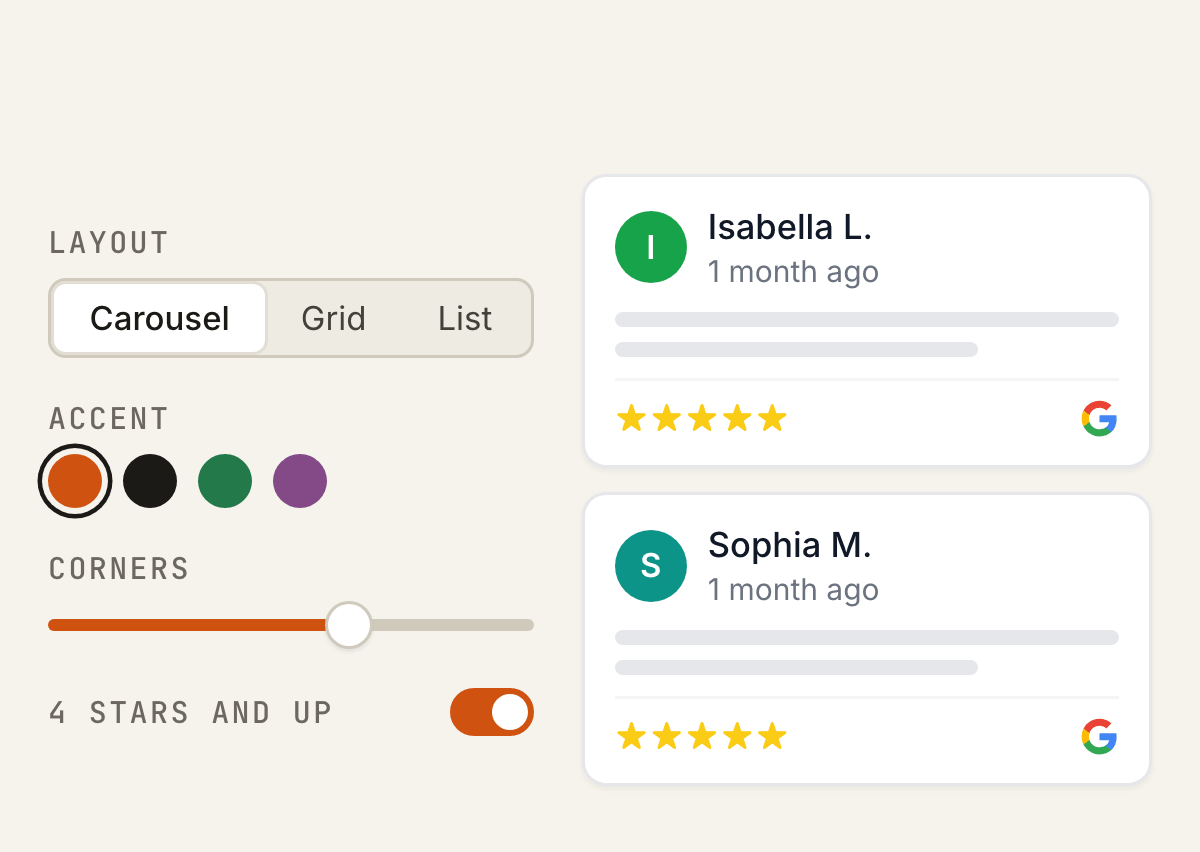Pick the orange accent color

(x=75, y=481)
